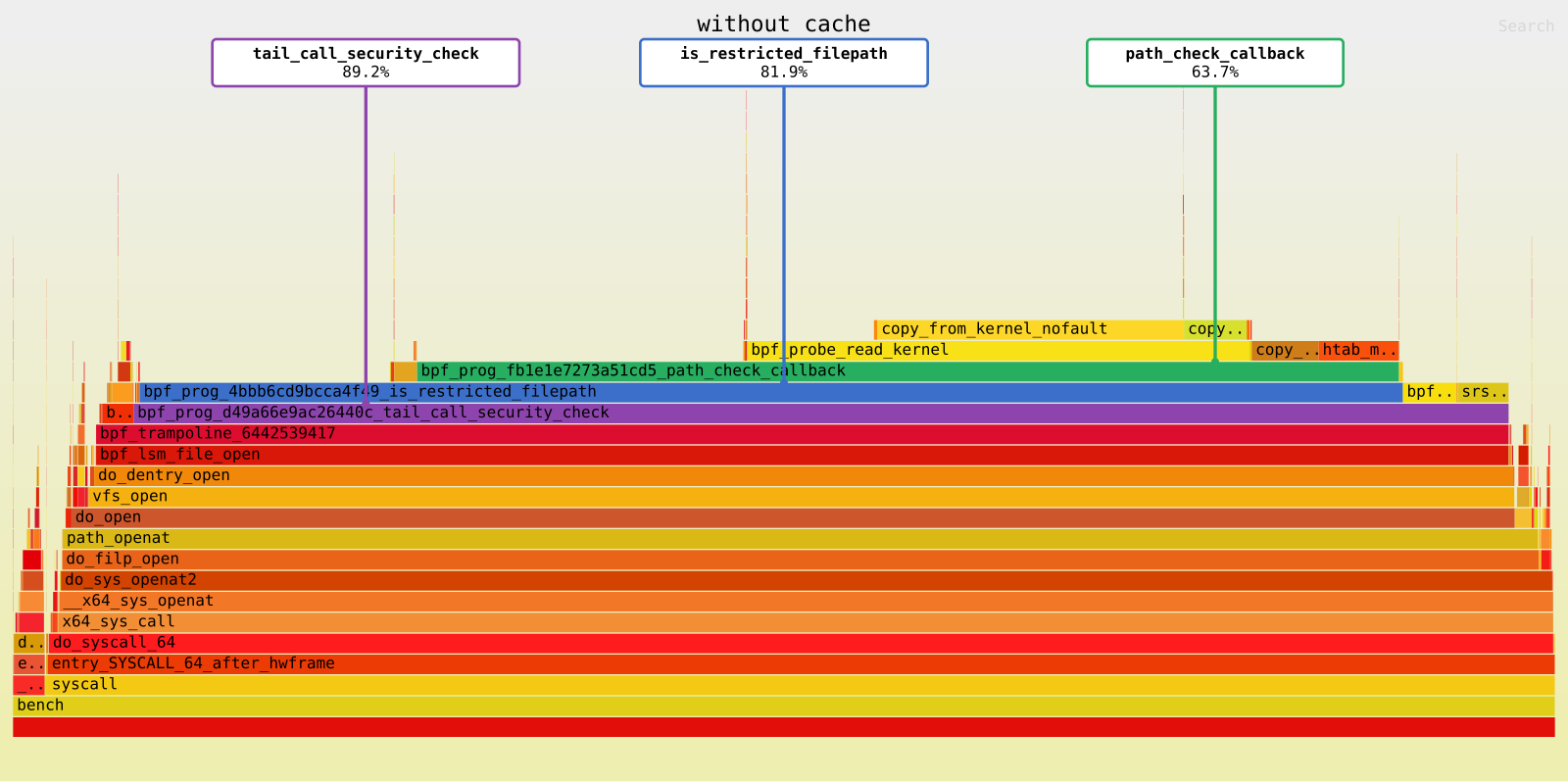The width and height of the screenshot is (1568, 782).
Task: Click the bpf_trampoline_6442539417 frame
Action: click(x=802, y=433)
